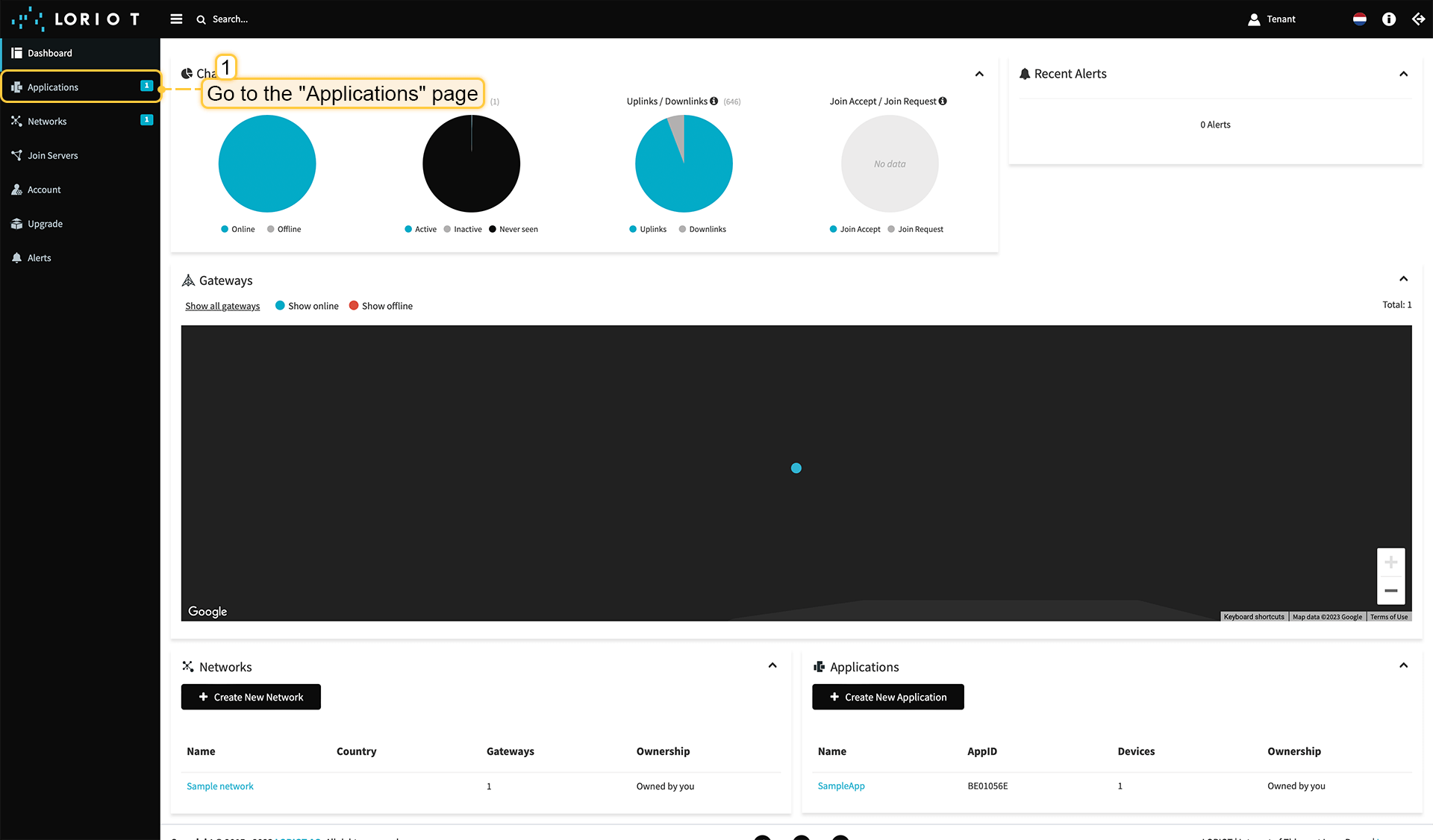The width and height of the screenshot is (1433, 840).
Task: Click the logout arrow icon
Action: click(x=1418, y=19)
